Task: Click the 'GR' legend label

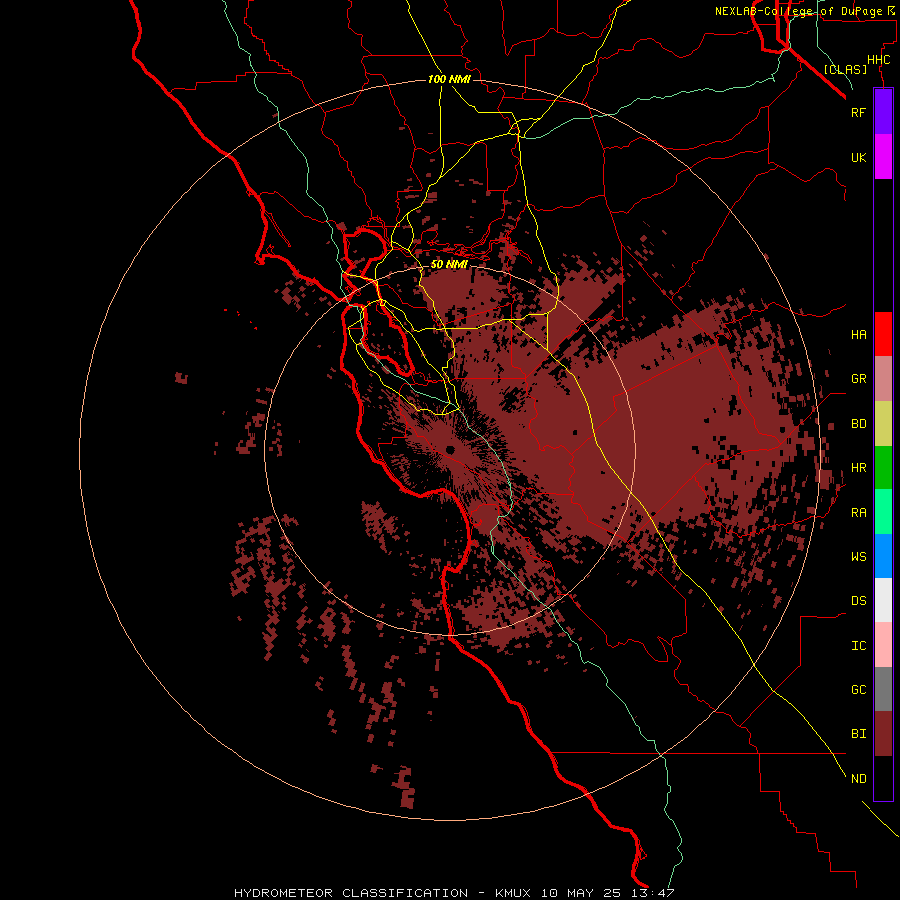Action: point(858,379)
